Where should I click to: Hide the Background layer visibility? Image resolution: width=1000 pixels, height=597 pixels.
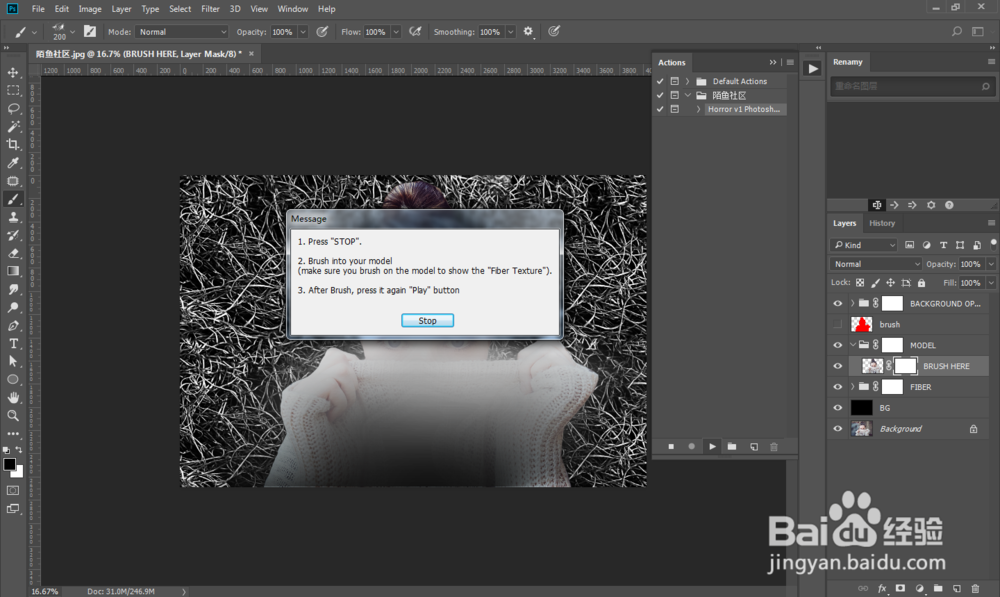point(838,429)
